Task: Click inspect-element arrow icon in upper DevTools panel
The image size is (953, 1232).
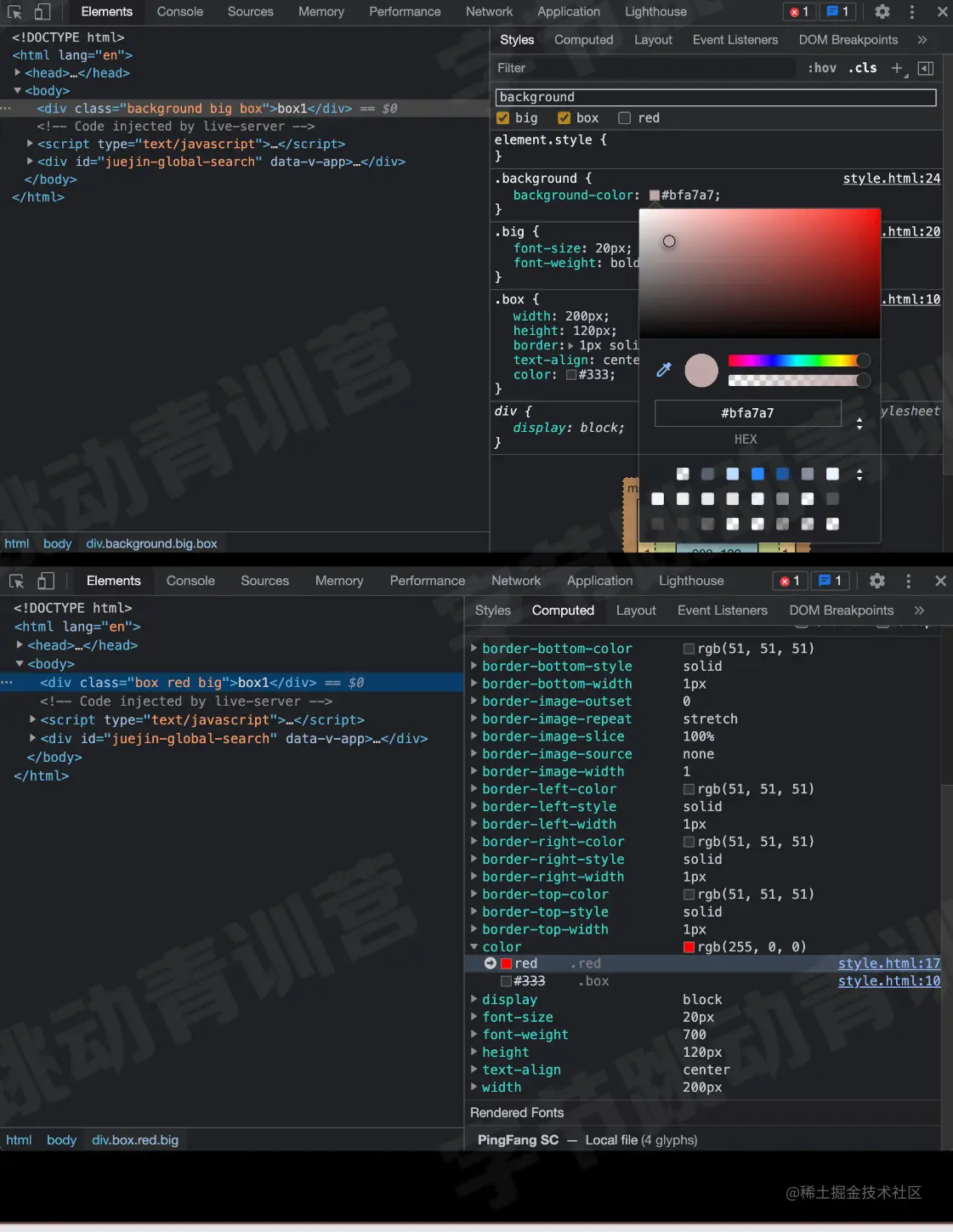Action: pyautogui.click(x=14, y=12)
